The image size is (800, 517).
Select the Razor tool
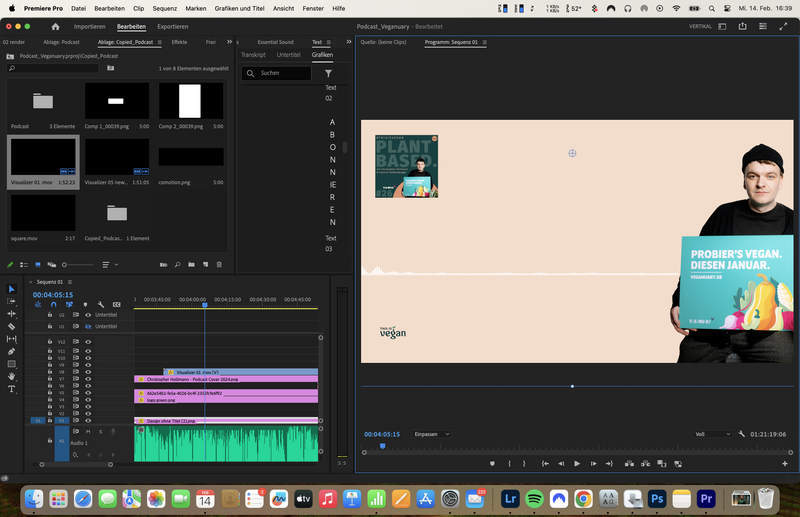click(12, 327)
